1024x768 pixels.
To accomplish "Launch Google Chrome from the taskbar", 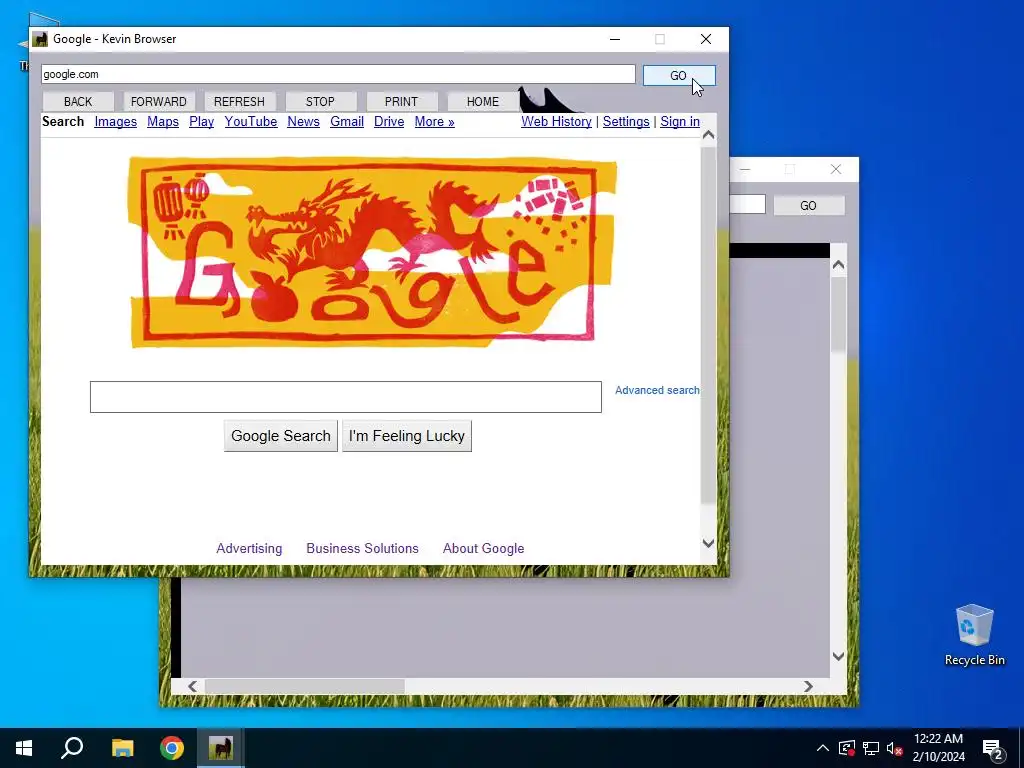I will pos(172,748).
